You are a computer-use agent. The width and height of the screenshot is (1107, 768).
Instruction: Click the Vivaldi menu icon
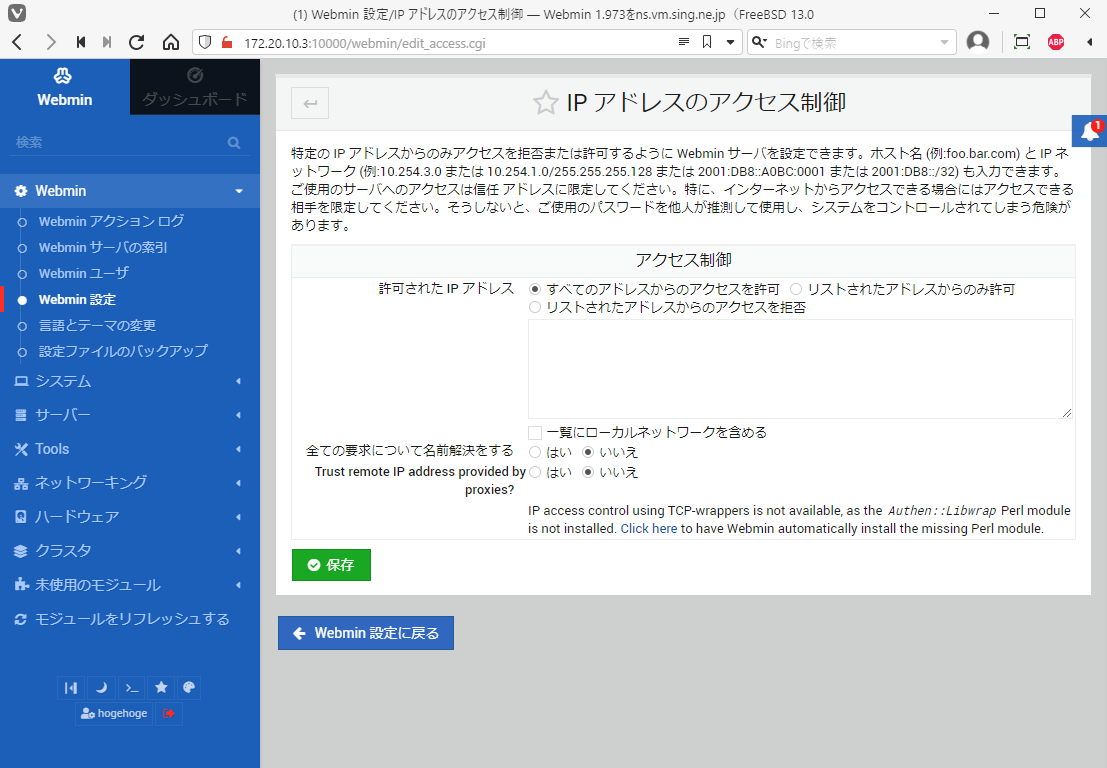(16, 13)
